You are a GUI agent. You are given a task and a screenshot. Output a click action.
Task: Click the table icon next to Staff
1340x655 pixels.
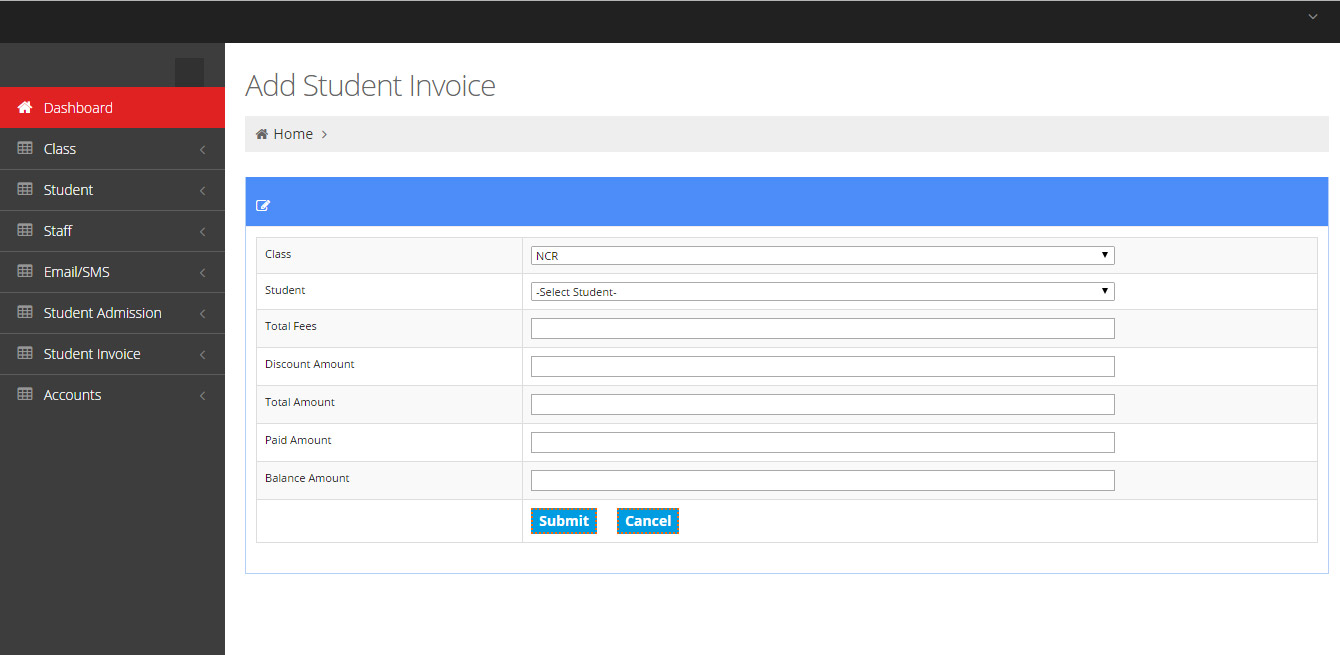point(25,230)
